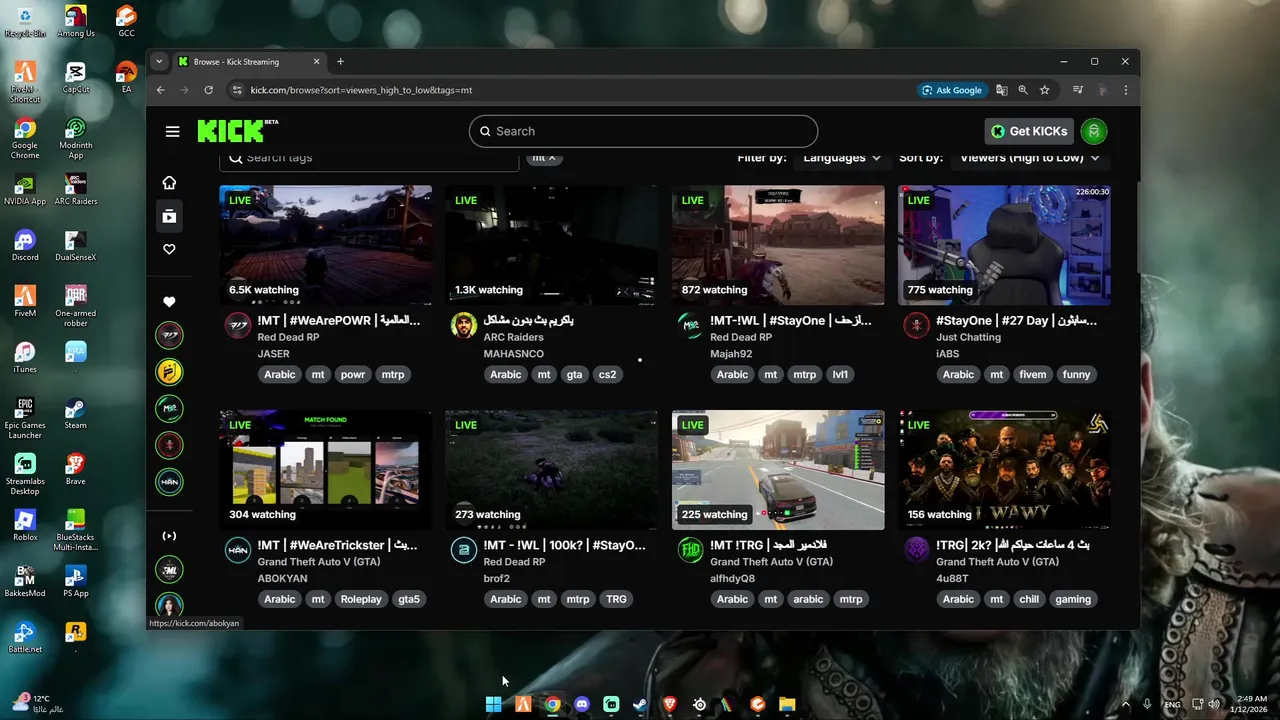This screenshot has height=720, width=1280.
Task: Expand the Languages filter dropdown
Action: [x=841, y=158]
